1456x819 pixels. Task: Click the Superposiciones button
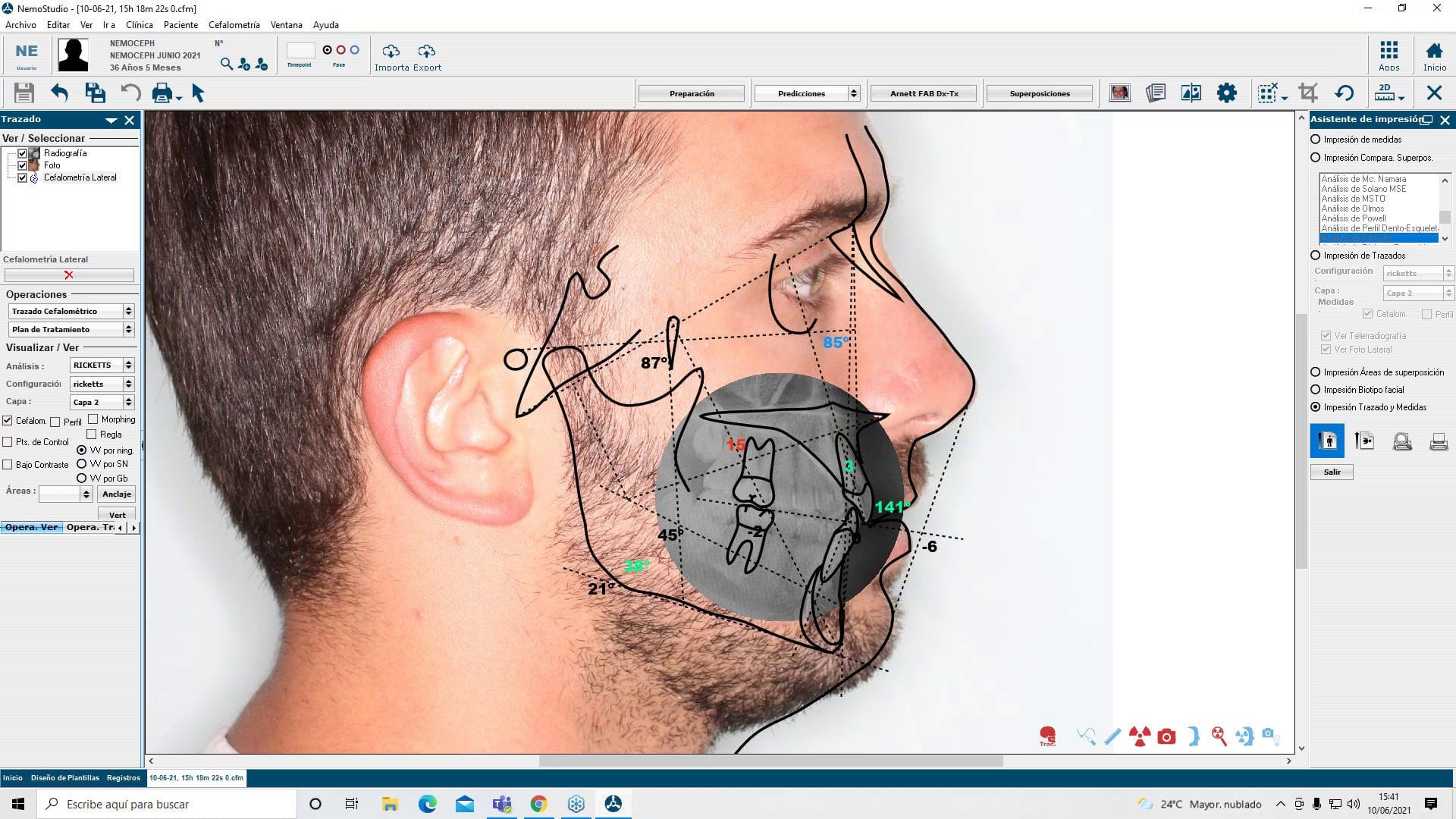pos(1040,93)
